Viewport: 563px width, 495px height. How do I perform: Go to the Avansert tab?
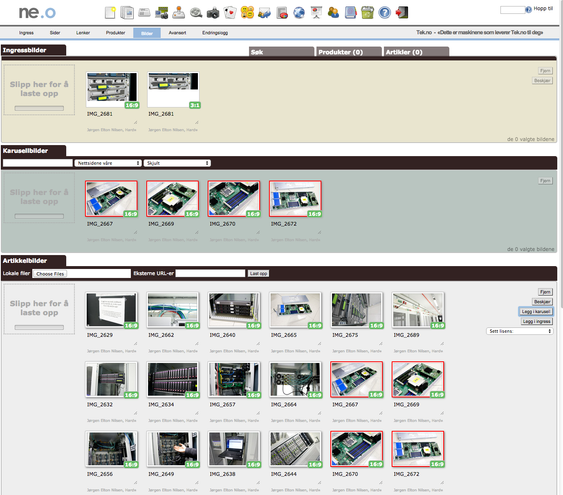click(x=177, y=33)
